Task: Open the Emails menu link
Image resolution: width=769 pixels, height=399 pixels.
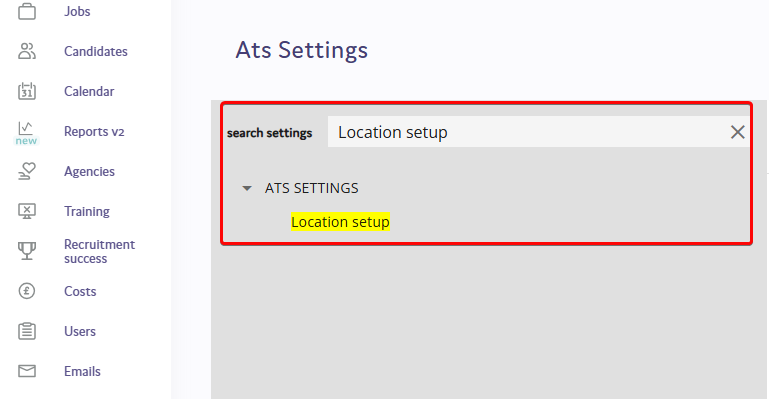Action: tap(82, 372)
